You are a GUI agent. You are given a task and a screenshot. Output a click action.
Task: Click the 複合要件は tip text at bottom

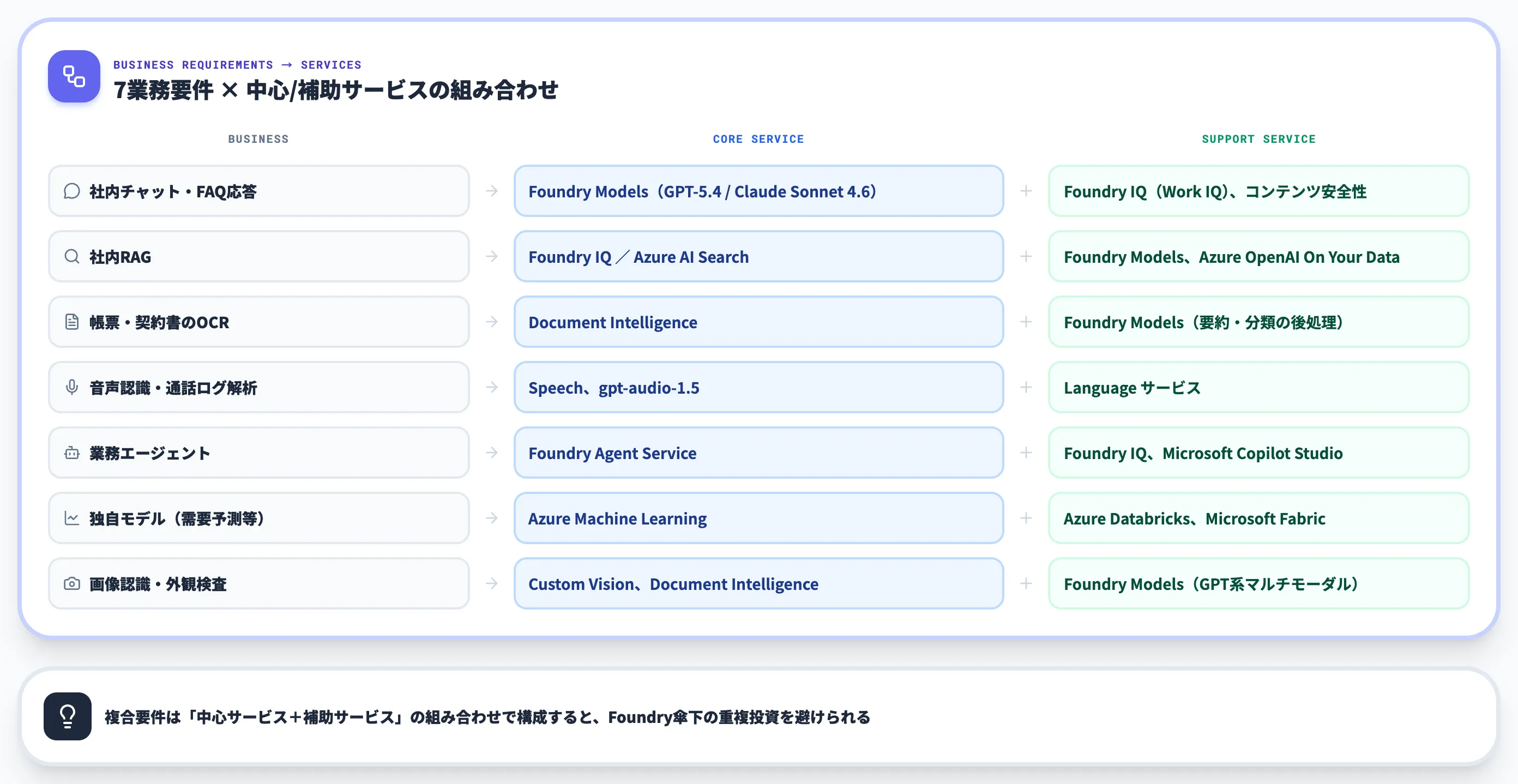[487, 717]
